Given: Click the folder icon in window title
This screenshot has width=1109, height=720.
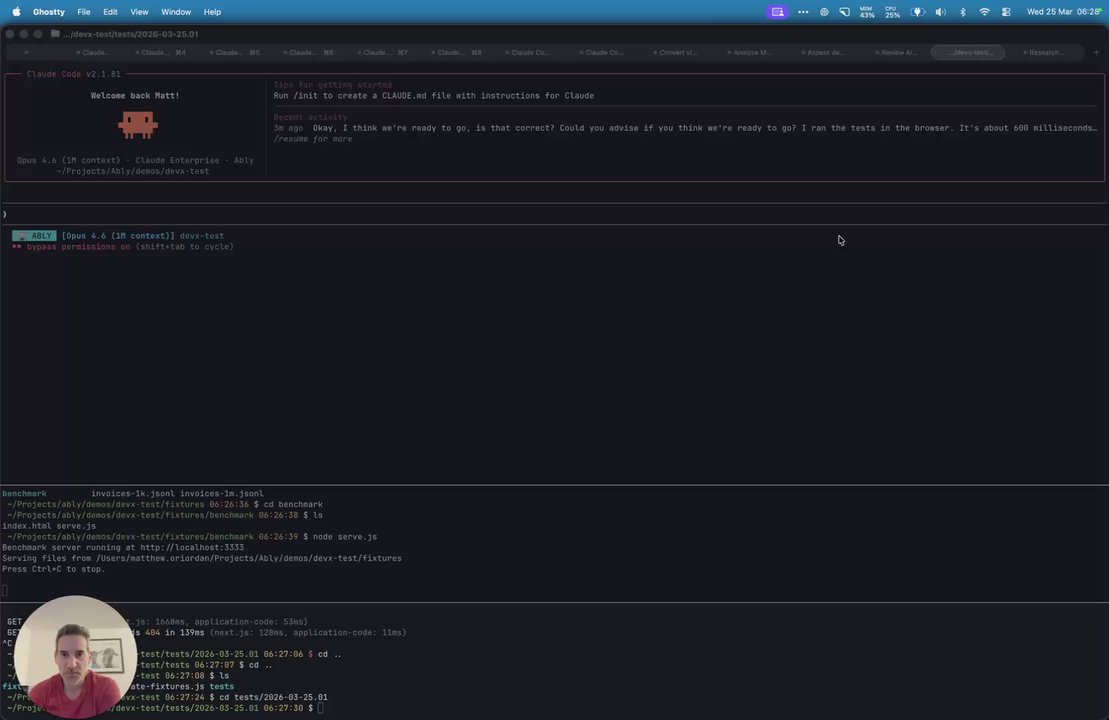Looking at the screenshot, I should pyautogui.click(x=55, y=33).
